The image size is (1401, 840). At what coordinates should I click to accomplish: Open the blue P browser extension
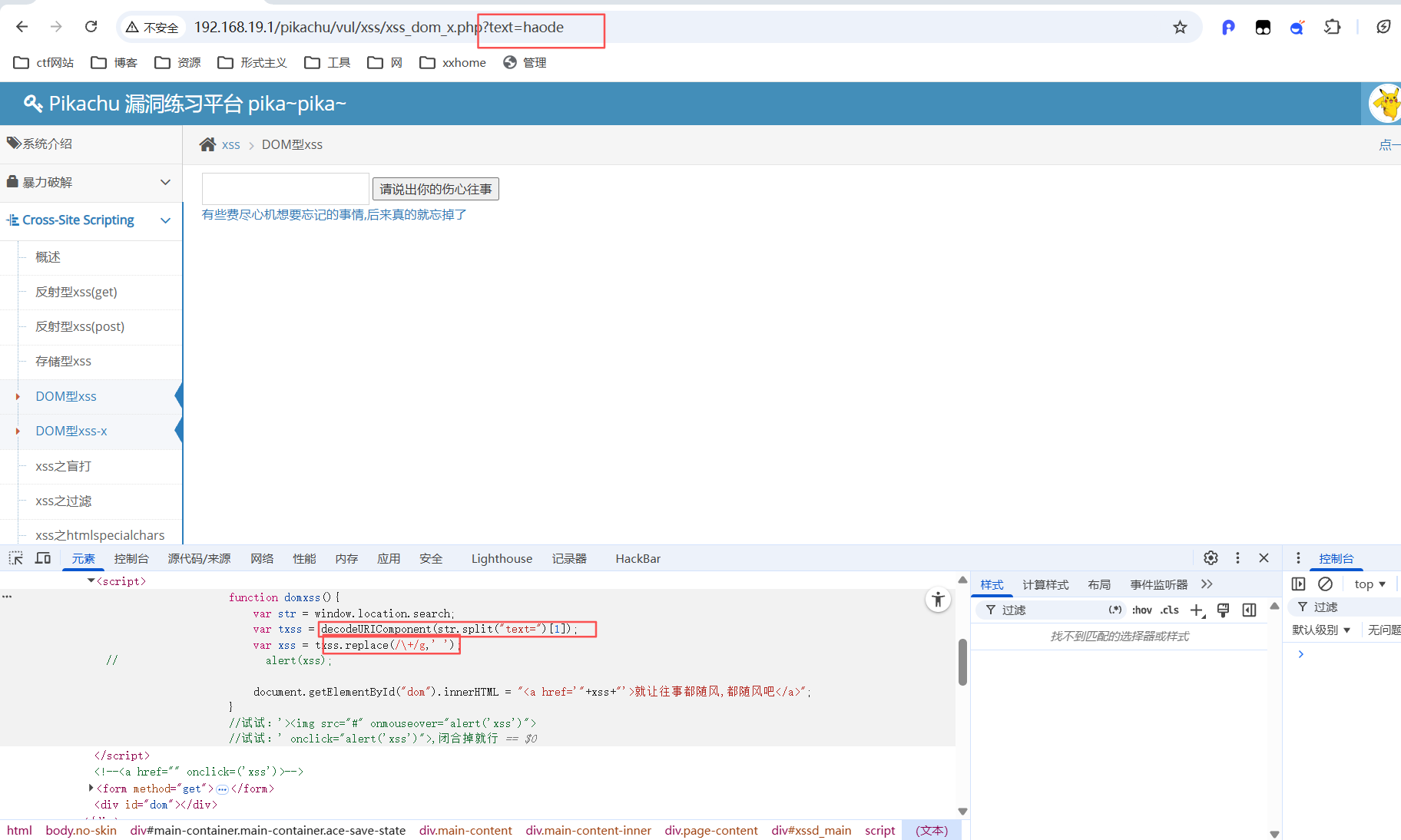click(x=1228, y=28)
